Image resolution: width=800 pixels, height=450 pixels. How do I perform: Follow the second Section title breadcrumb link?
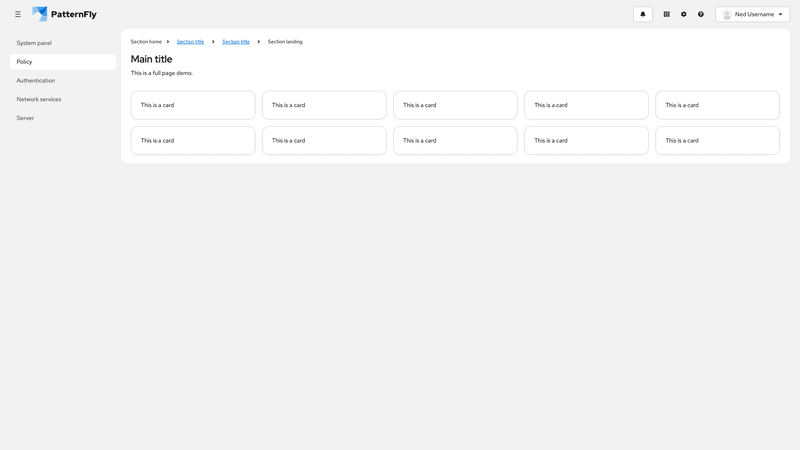tap(236, 42)
